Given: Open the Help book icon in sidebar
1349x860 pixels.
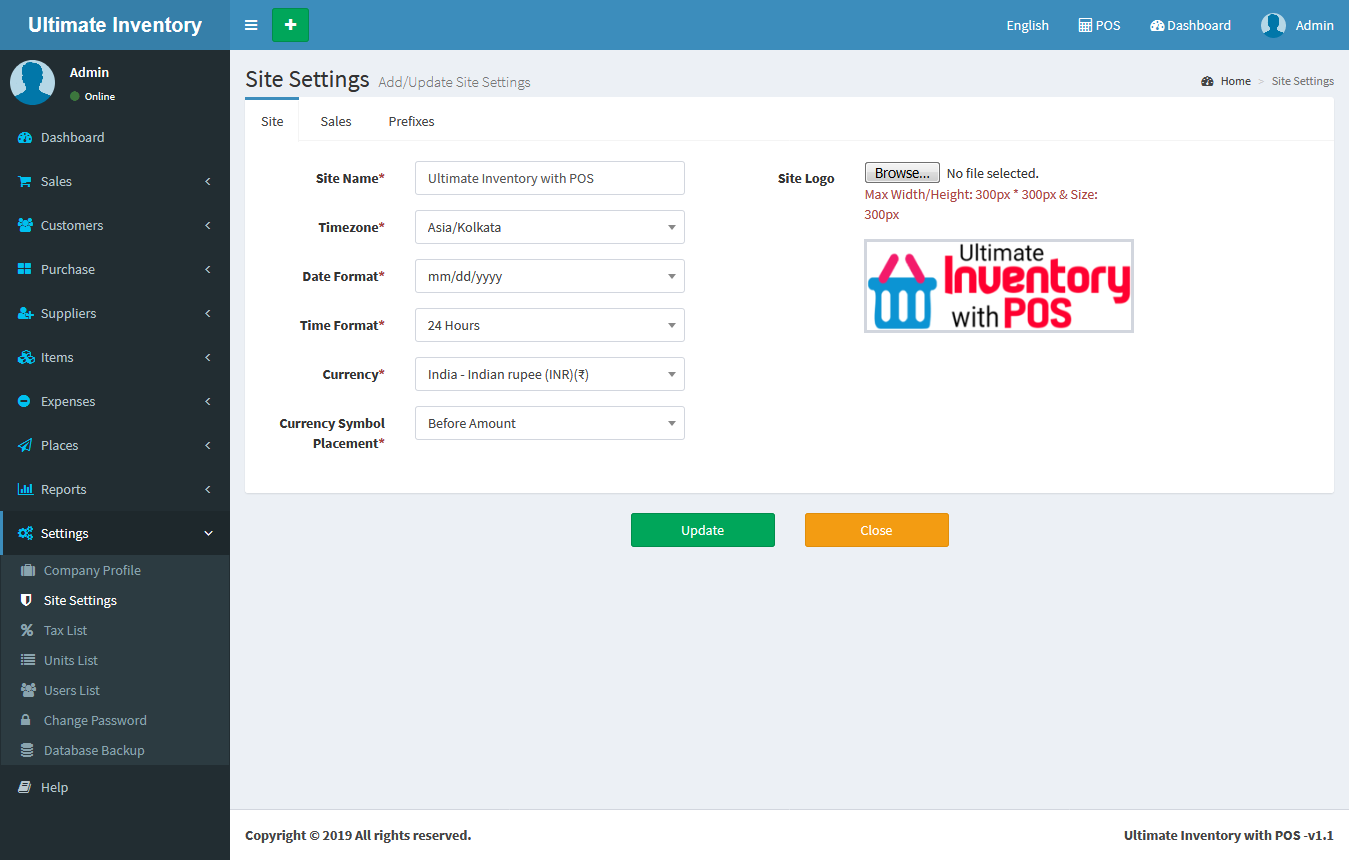Looking at the screenshot, I should click(25, 787).
